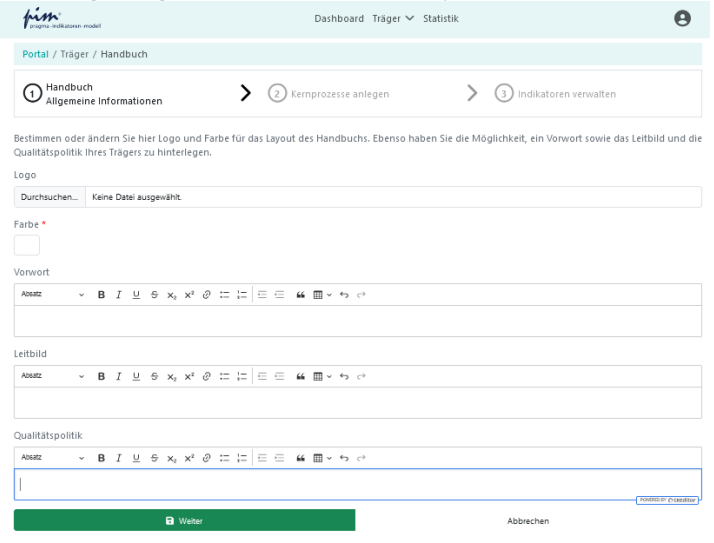Image resolution: width=714 pixels, height=543 pixels.
Task: Click Durchsuchen to choose a logo file
Action: point(49,198)
